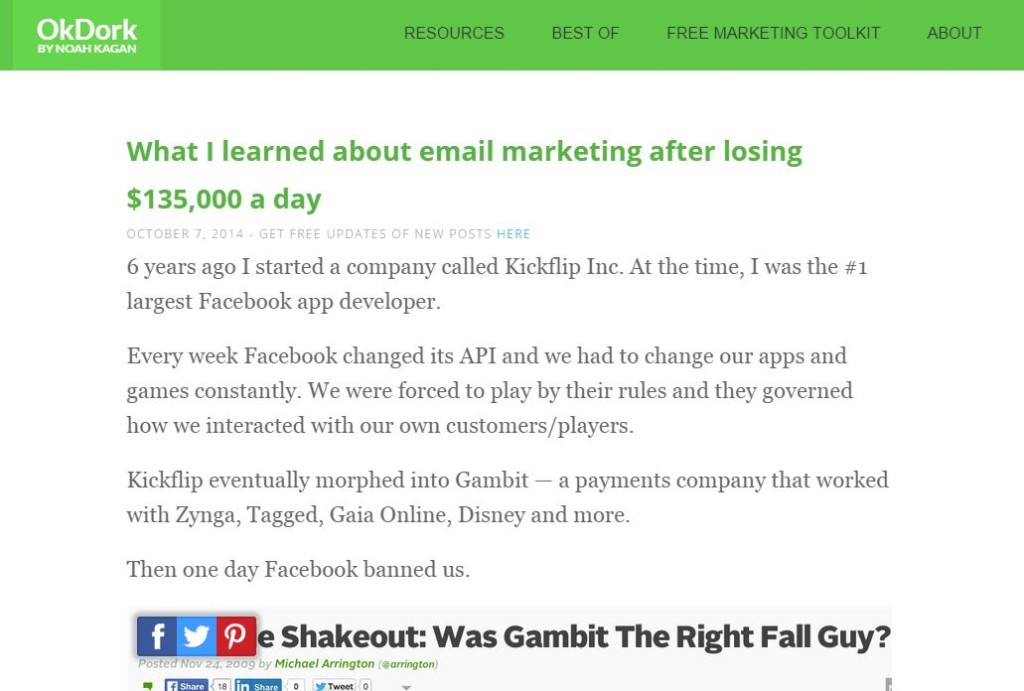Open the Best Of menu item
1024x691 pixels.
(585, 33)
